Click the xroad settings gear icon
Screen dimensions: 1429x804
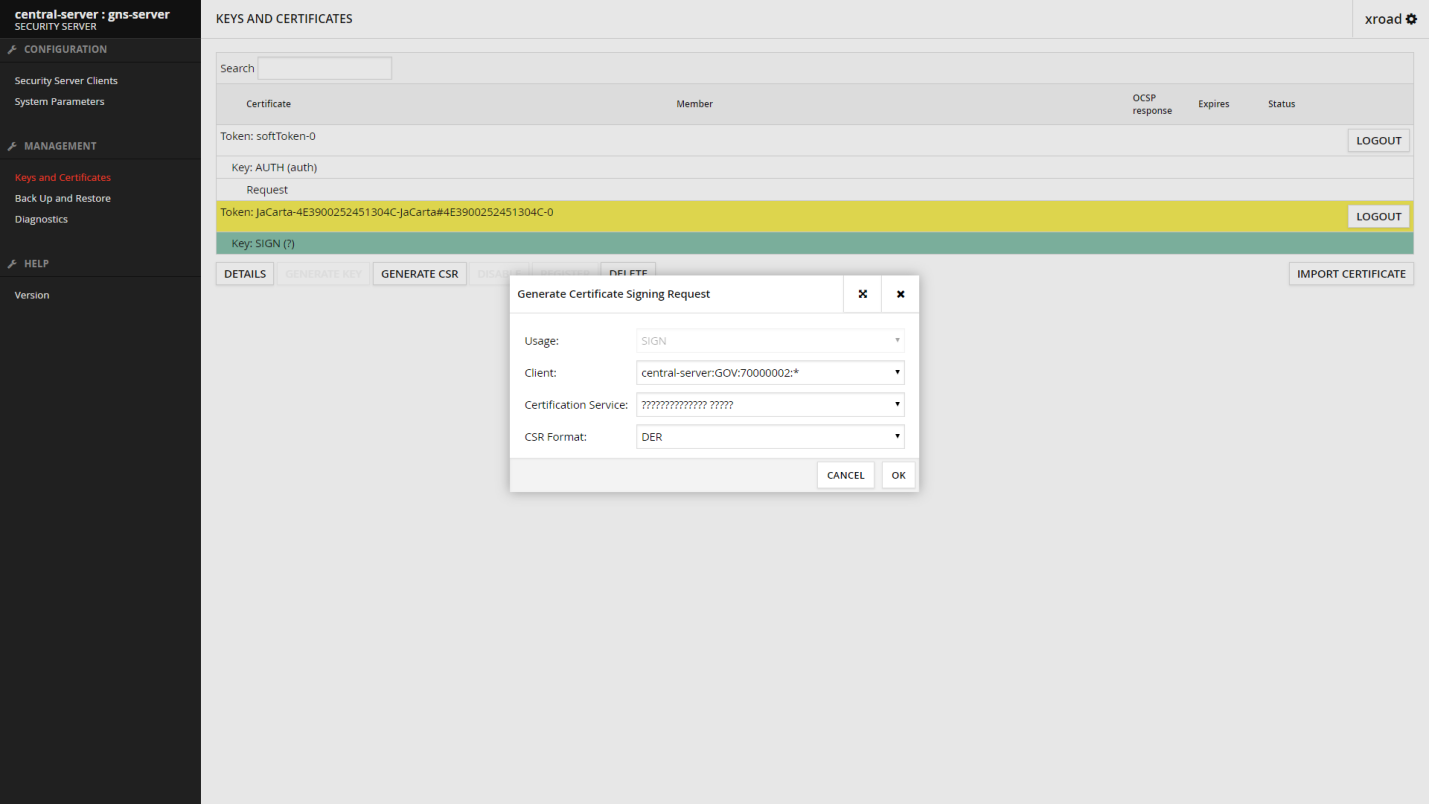coord(1411,19)
